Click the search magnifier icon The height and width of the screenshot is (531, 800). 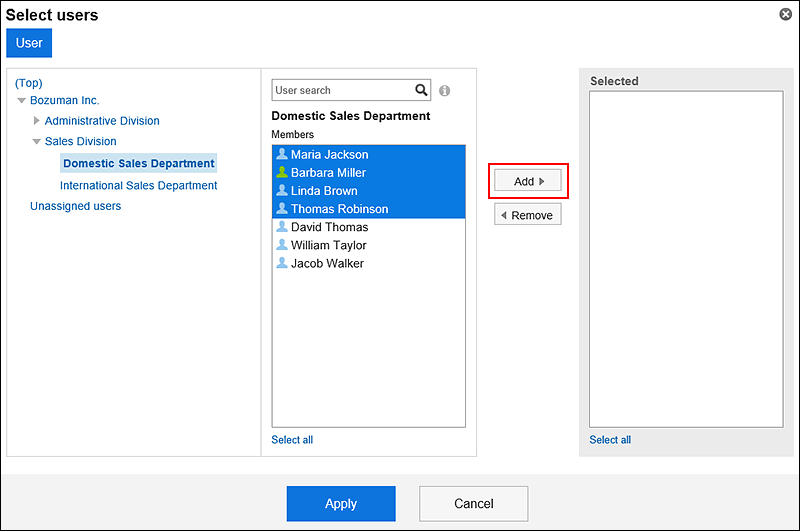[421, 90]
